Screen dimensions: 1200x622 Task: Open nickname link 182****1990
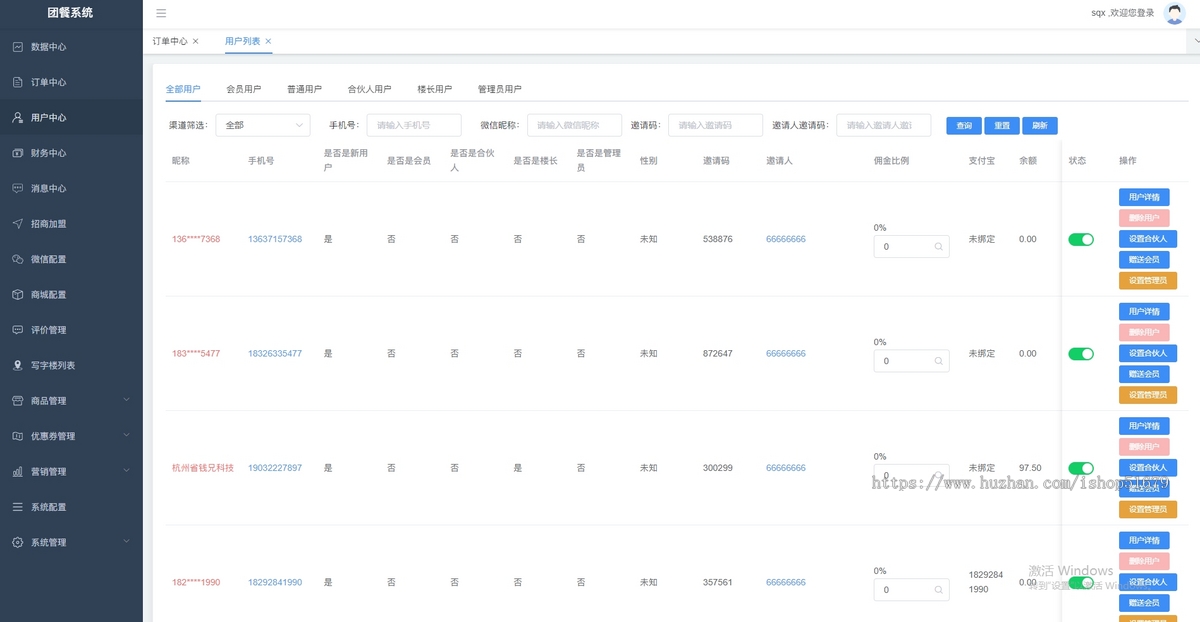tap(196, 582)
